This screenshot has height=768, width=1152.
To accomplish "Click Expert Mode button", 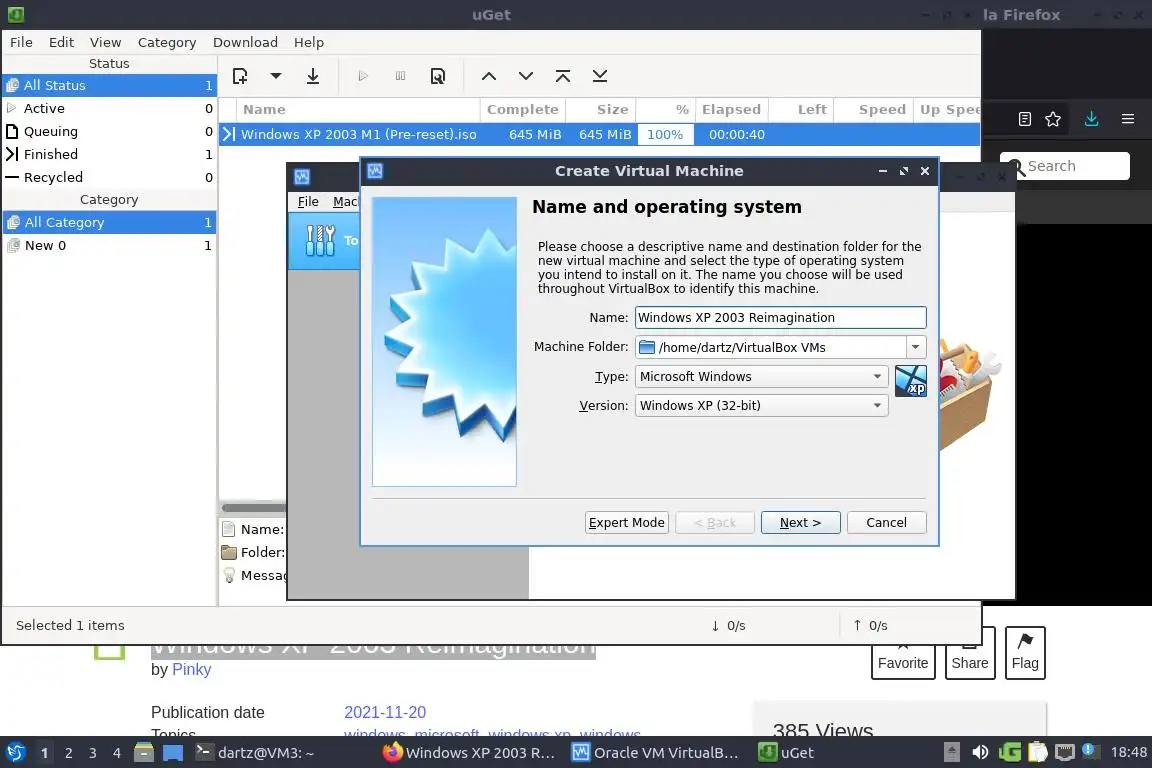I will tap(627, 523).
